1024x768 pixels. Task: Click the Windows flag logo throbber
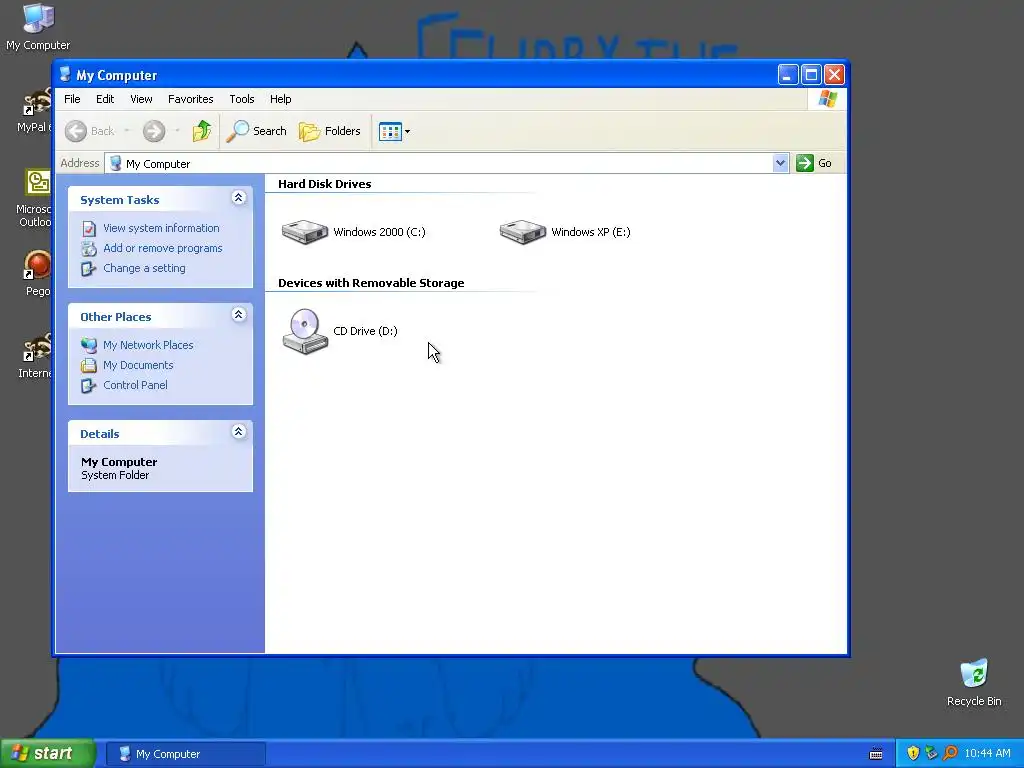pyautogui.click(x=827, y=99)
